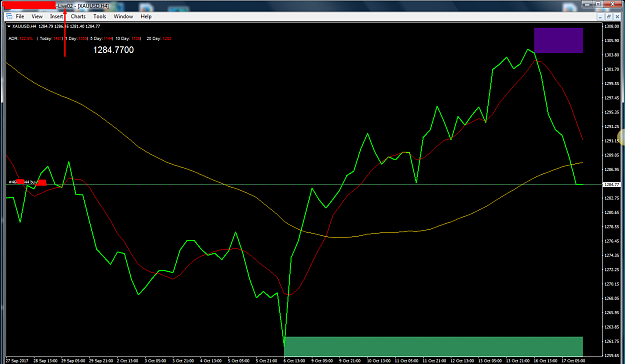Click the large 1284.7700 price label
This screenshot has width=625, height=364.
tap(114, 50)
